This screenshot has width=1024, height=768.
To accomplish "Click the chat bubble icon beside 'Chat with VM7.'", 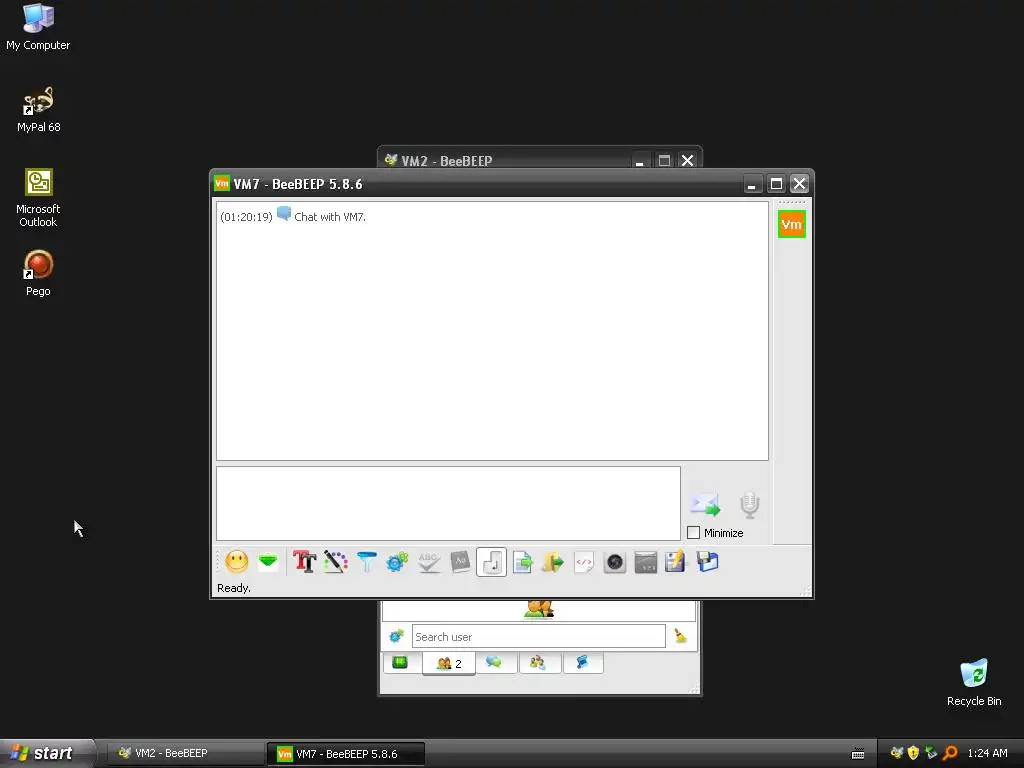I will pos(283,214).
